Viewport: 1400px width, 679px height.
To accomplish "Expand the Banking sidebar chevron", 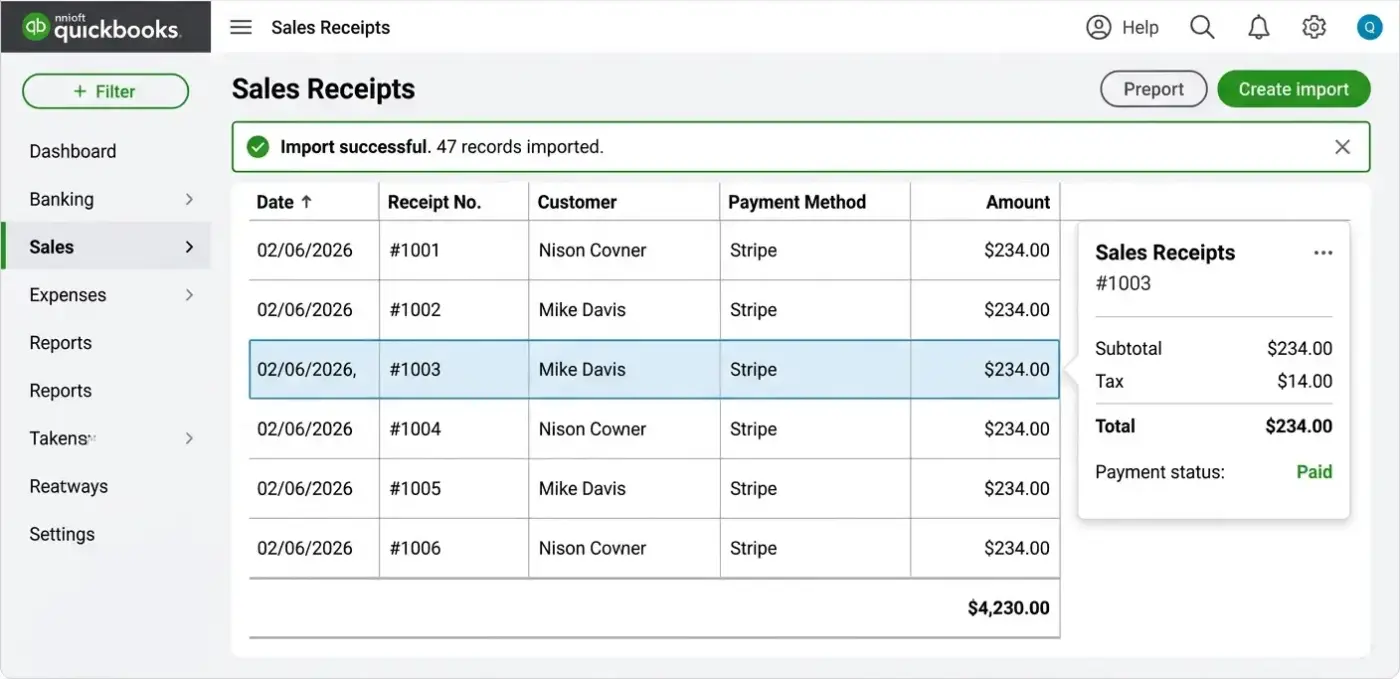I will click(189, 199).
